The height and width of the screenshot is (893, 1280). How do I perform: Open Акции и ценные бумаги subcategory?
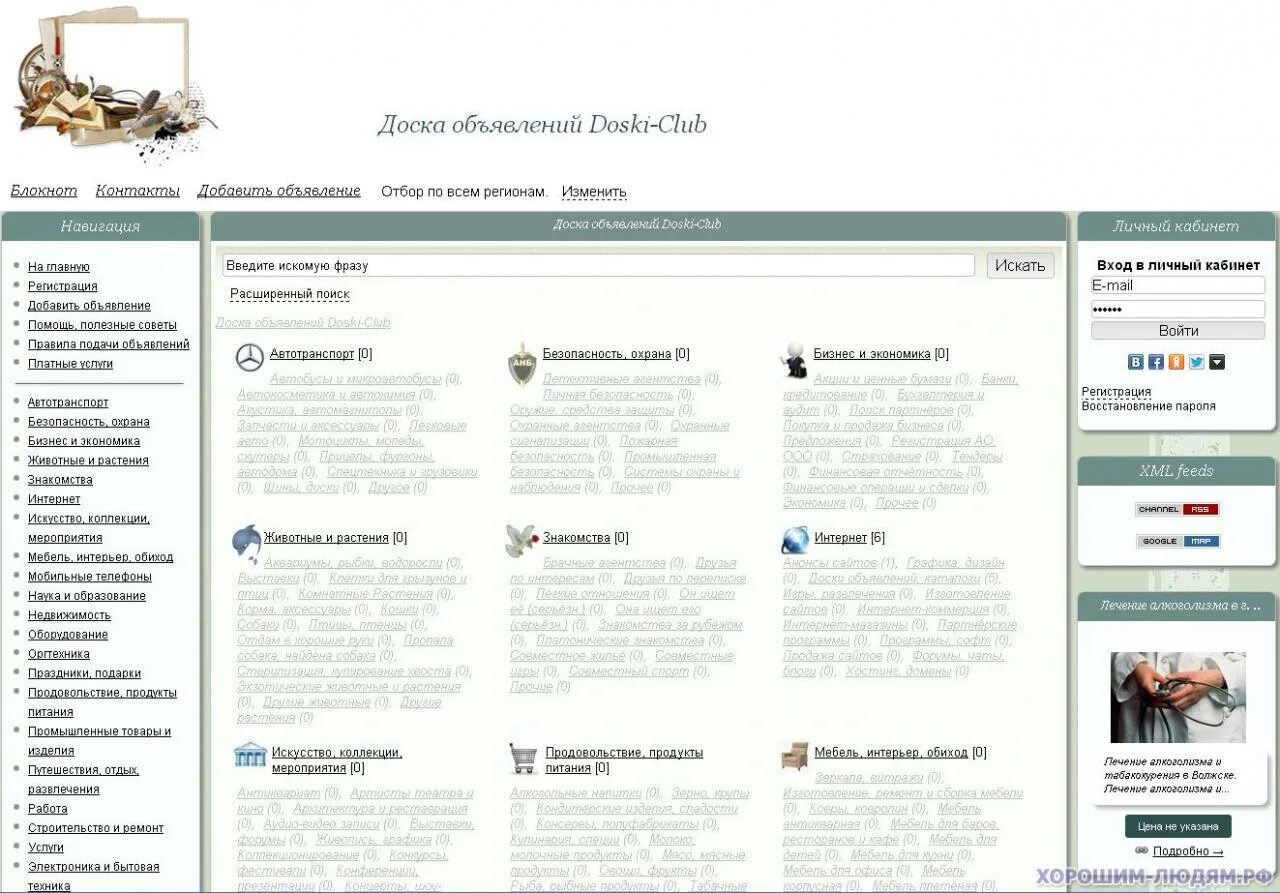[882, 379]
